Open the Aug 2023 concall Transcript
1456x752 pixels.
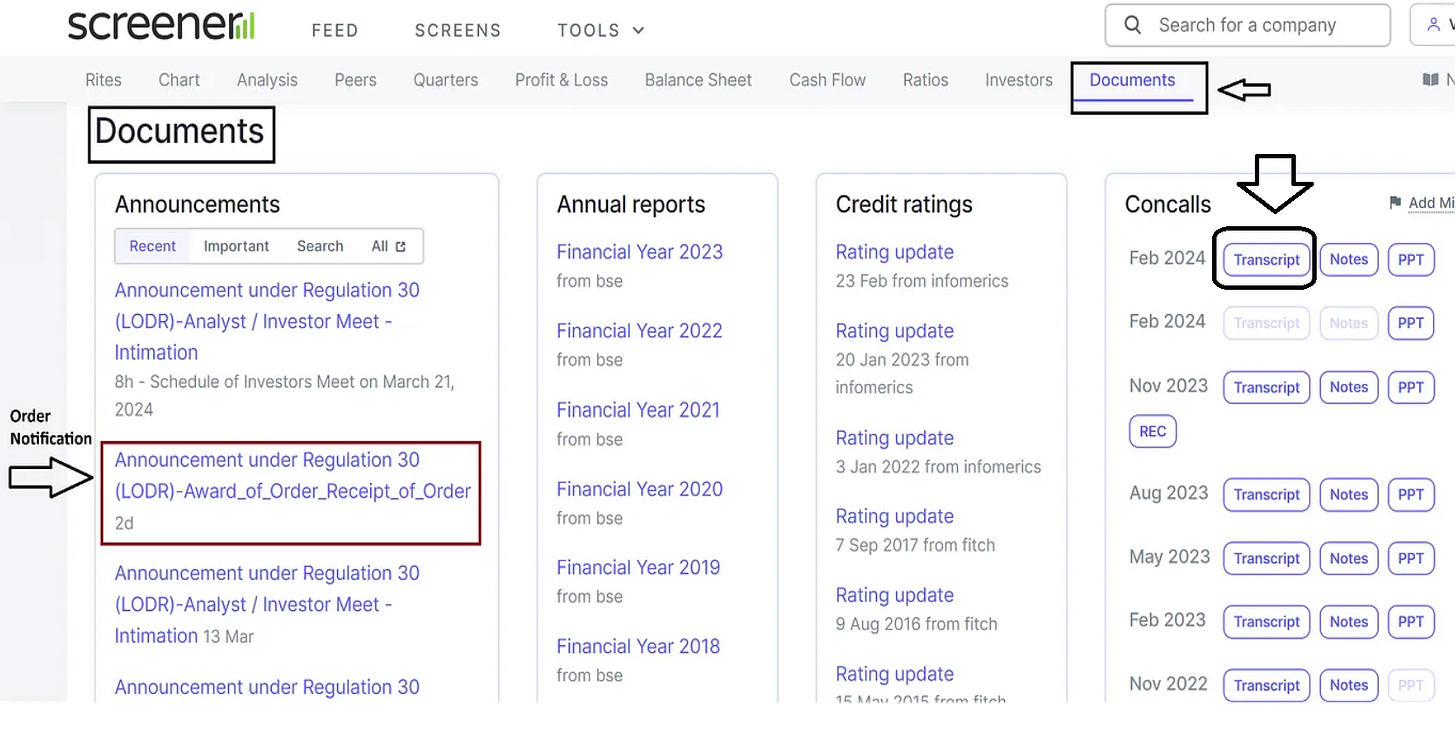click(1266, 494)
